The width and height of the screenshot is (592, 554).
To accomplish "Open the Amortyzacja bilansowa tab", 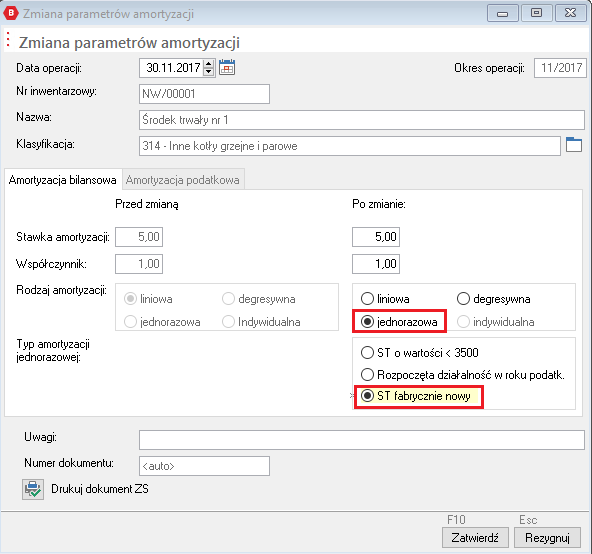I will (63, 180).
